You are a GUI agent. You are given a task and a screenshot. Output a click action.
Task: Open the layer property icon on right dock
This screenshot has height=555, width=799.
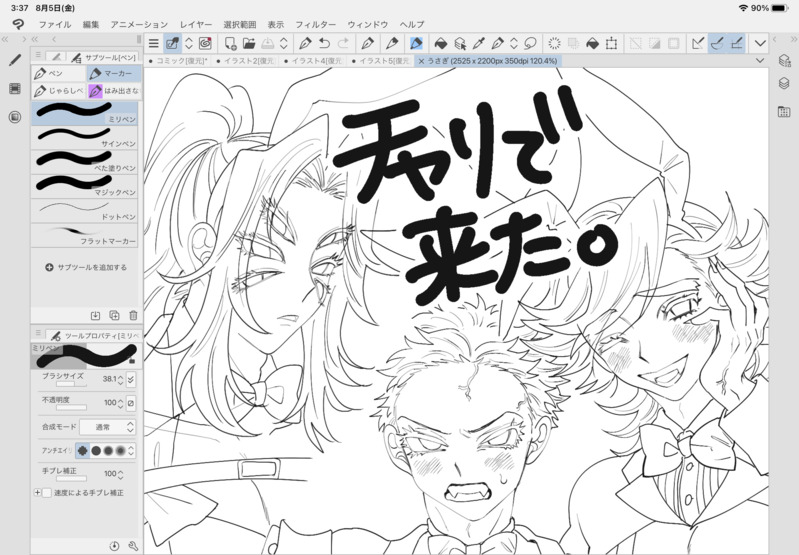[x=784, y=61]
